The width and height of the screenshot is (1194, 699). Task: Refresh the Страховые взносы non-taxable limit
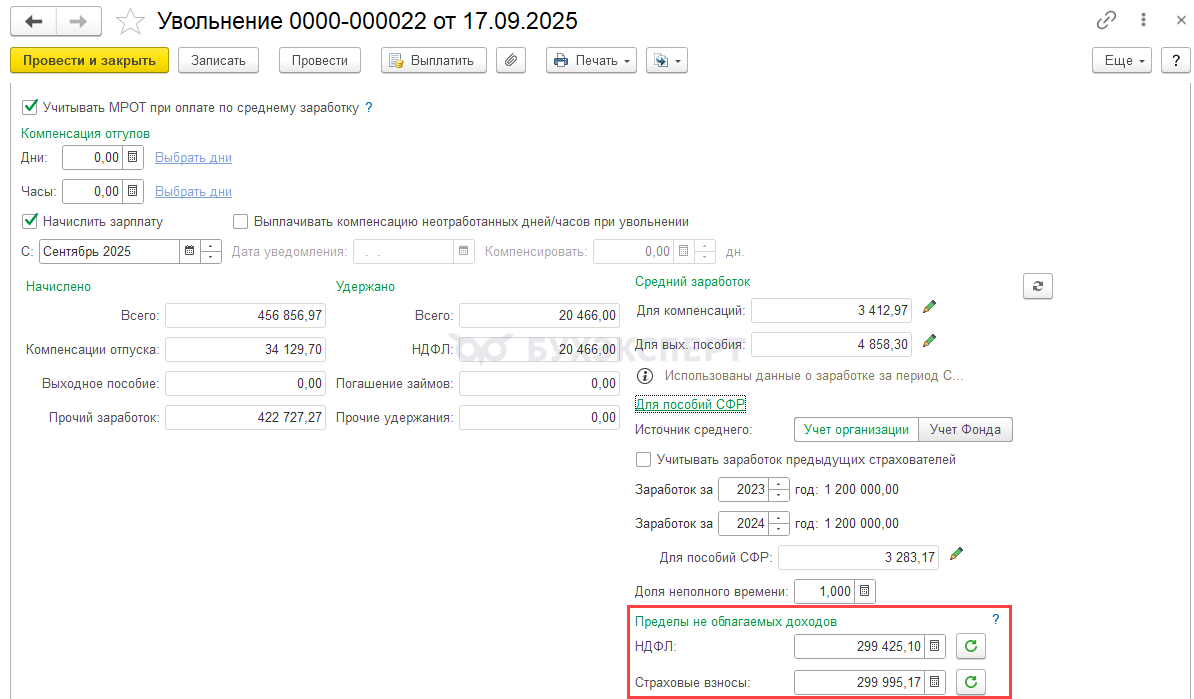tap(971, 682)
